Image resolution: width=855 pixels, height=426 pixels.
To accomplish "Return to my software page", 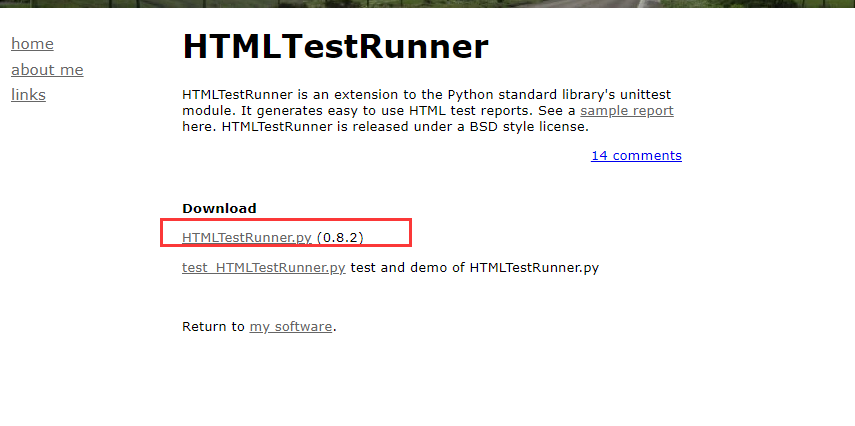I will (x=291, y=327).
